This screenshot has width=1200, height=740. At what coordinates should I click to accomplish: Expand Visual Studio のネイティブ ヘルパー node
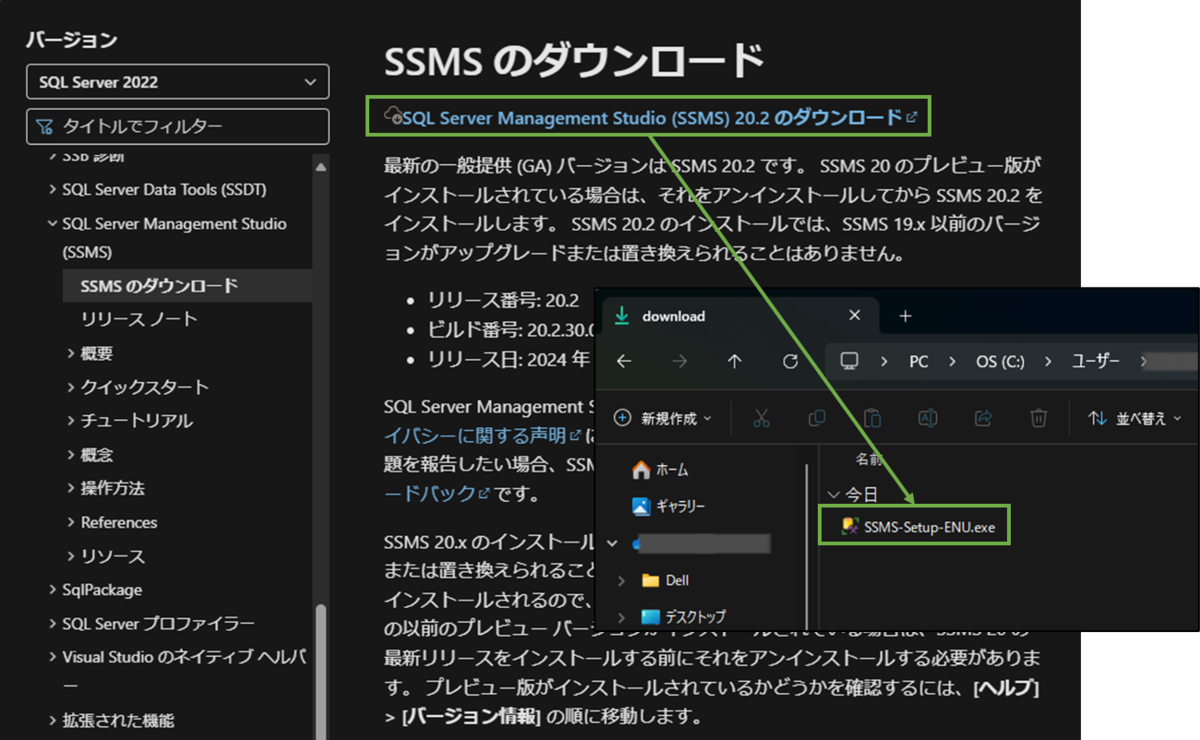[52, 657]
